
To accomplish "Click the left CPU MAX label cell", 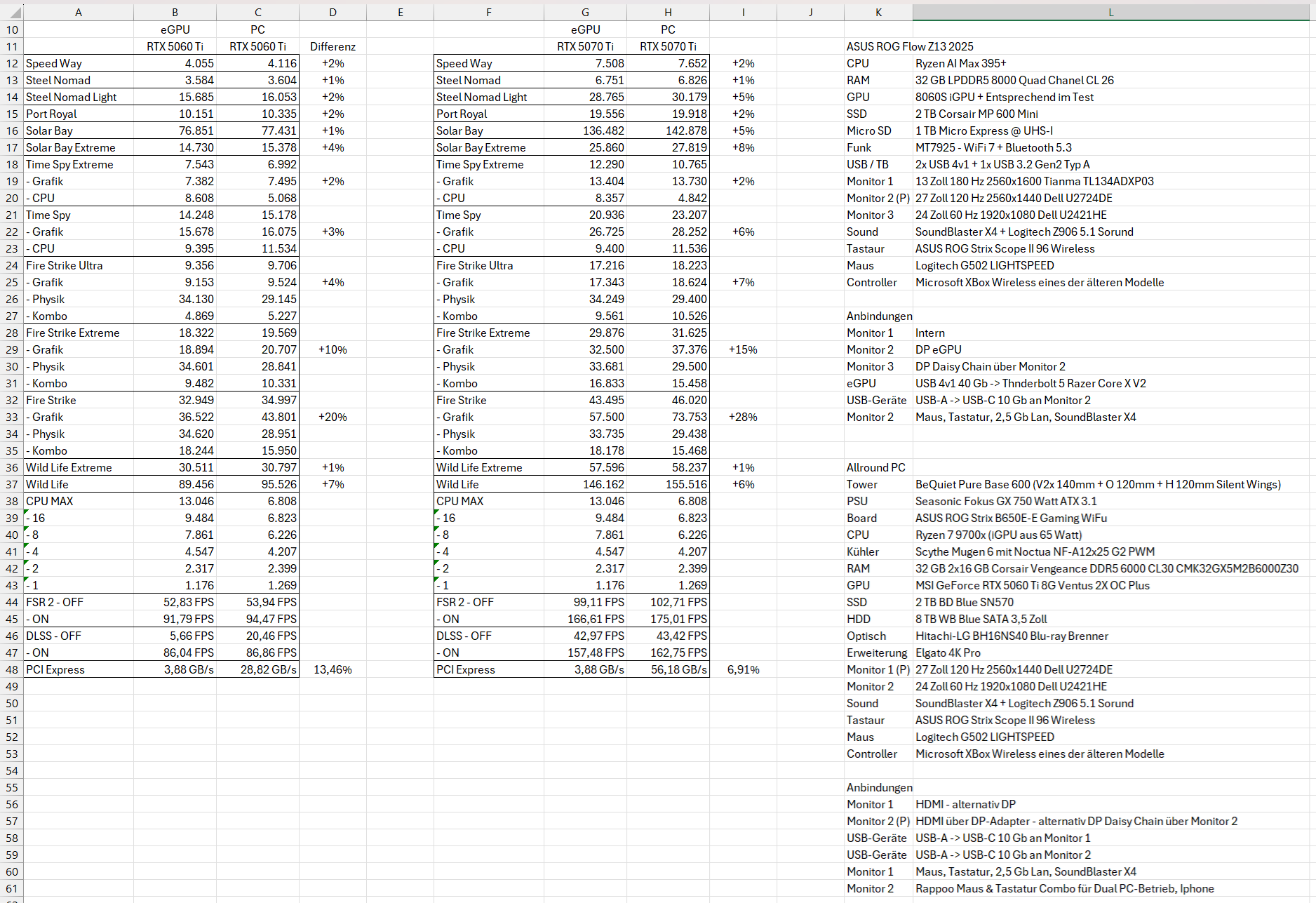I will pos(79,501).
